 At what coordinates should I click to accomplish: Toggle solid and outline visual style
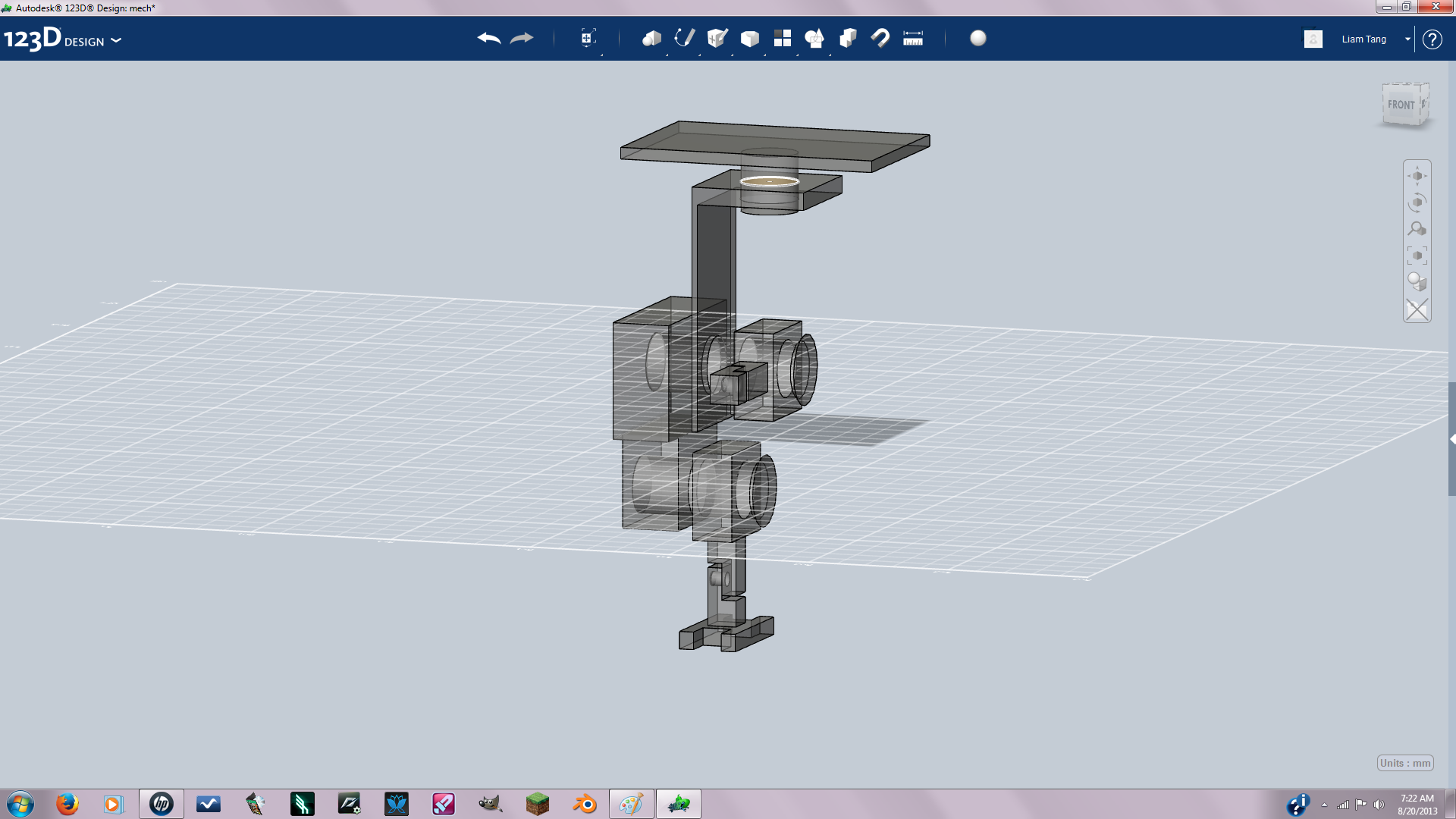click(1417, 282)
